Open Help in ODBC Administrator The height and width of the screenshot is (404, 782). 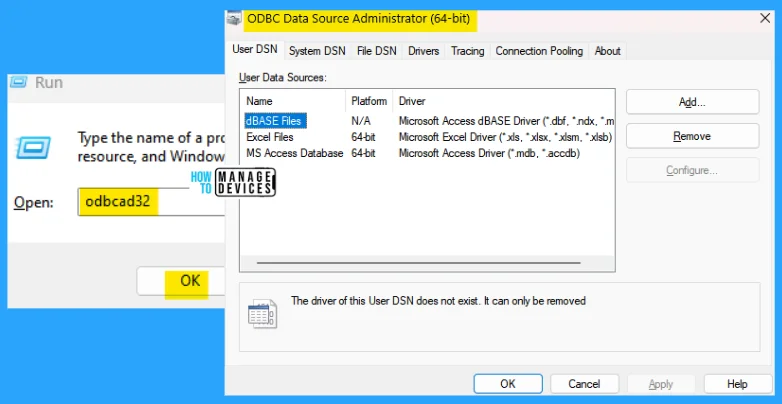(738, 384)
